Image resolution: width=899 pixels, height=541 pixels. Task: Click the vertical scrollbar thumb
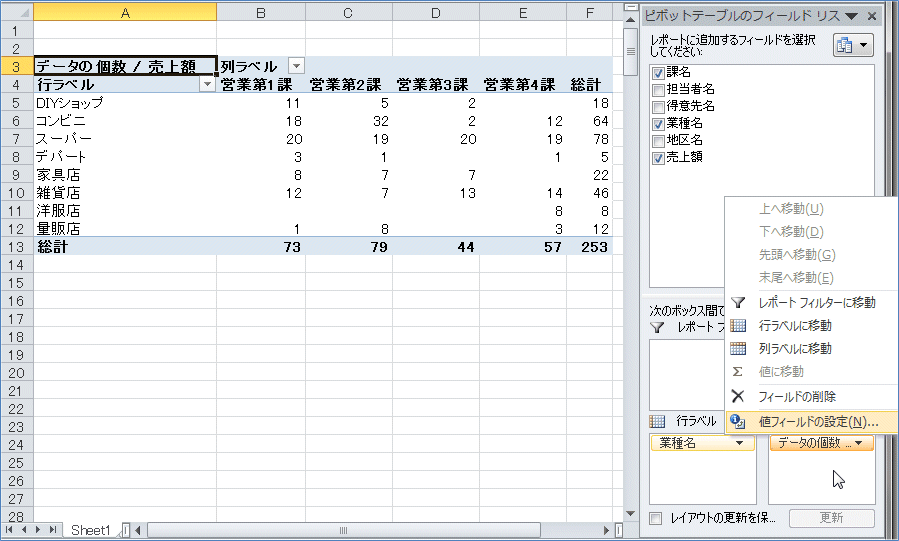click(630, 52)
